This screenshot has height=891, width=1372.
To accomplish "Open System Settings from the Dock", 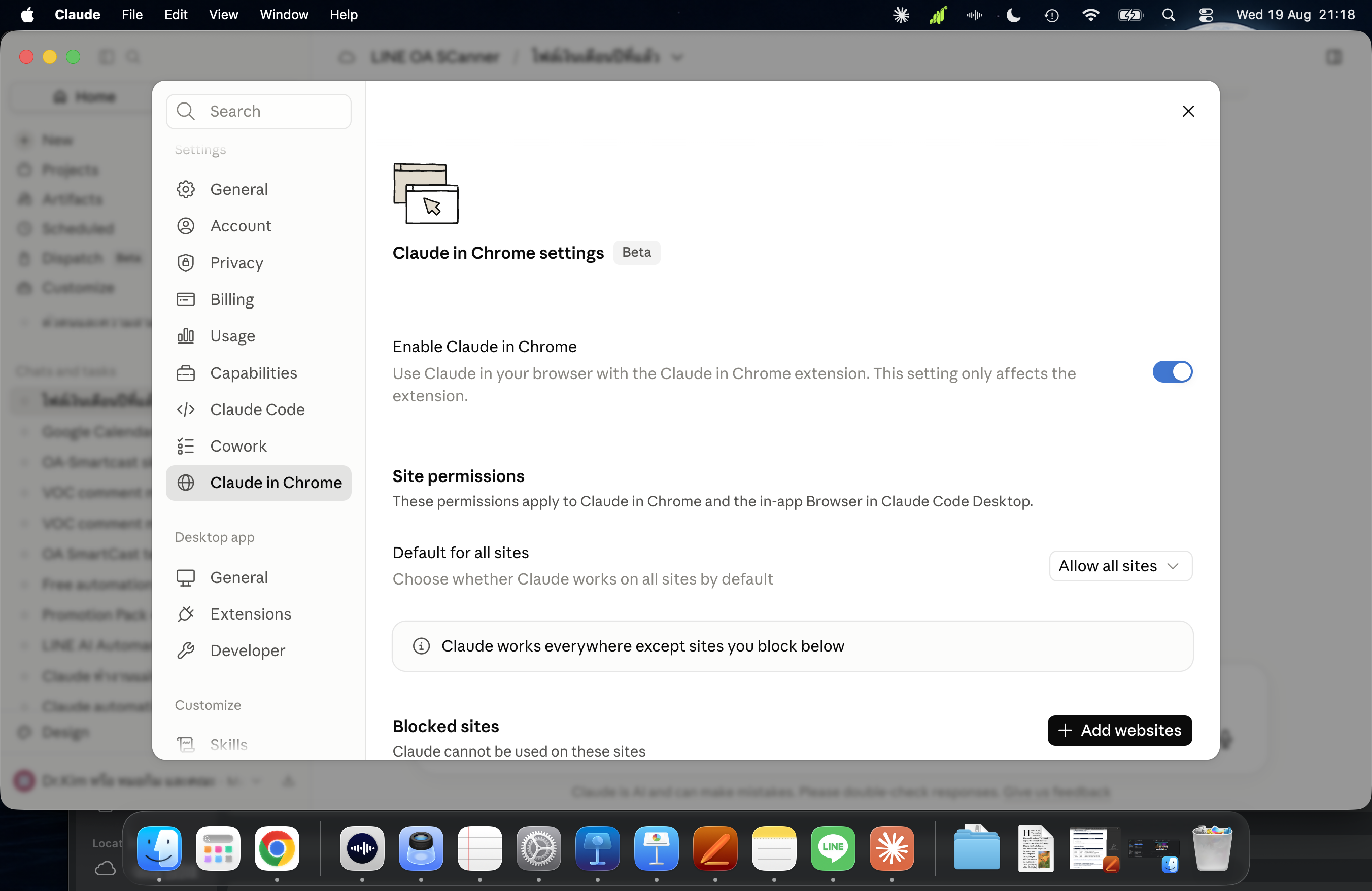I will (x=538, y=848).
